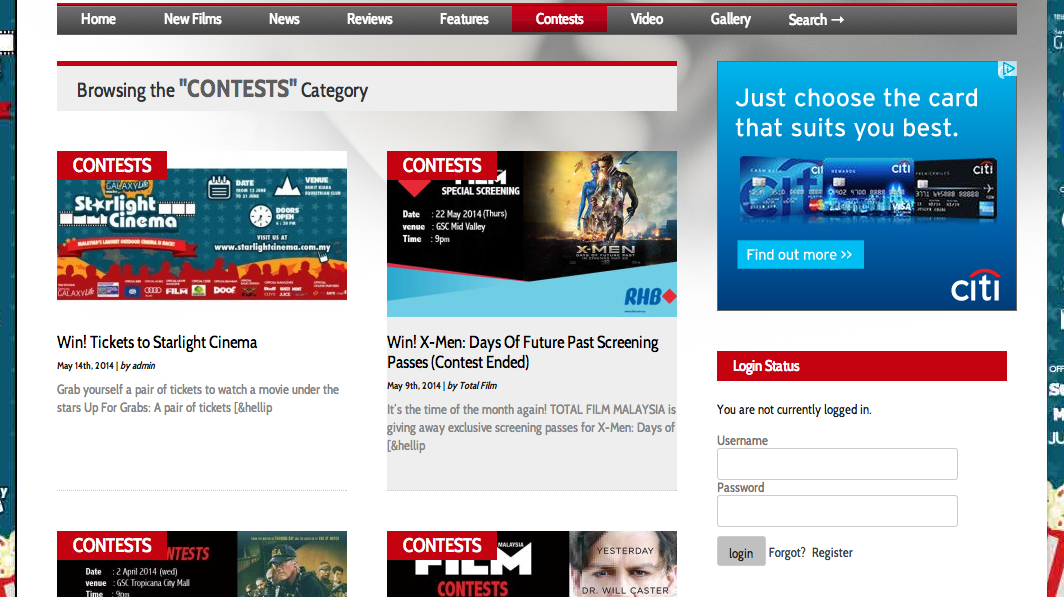Click the Register link
The image size is (1064, 597).
point(832,553)
